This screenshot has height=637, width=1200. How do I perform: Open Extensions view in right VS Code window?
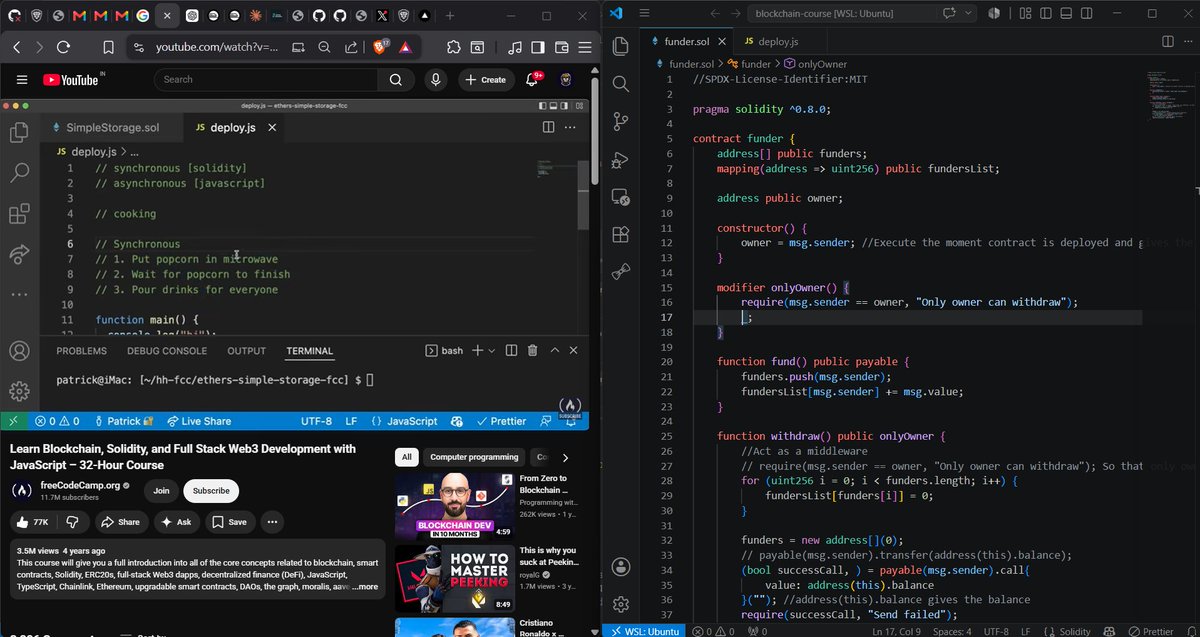(x=620, y=234)
